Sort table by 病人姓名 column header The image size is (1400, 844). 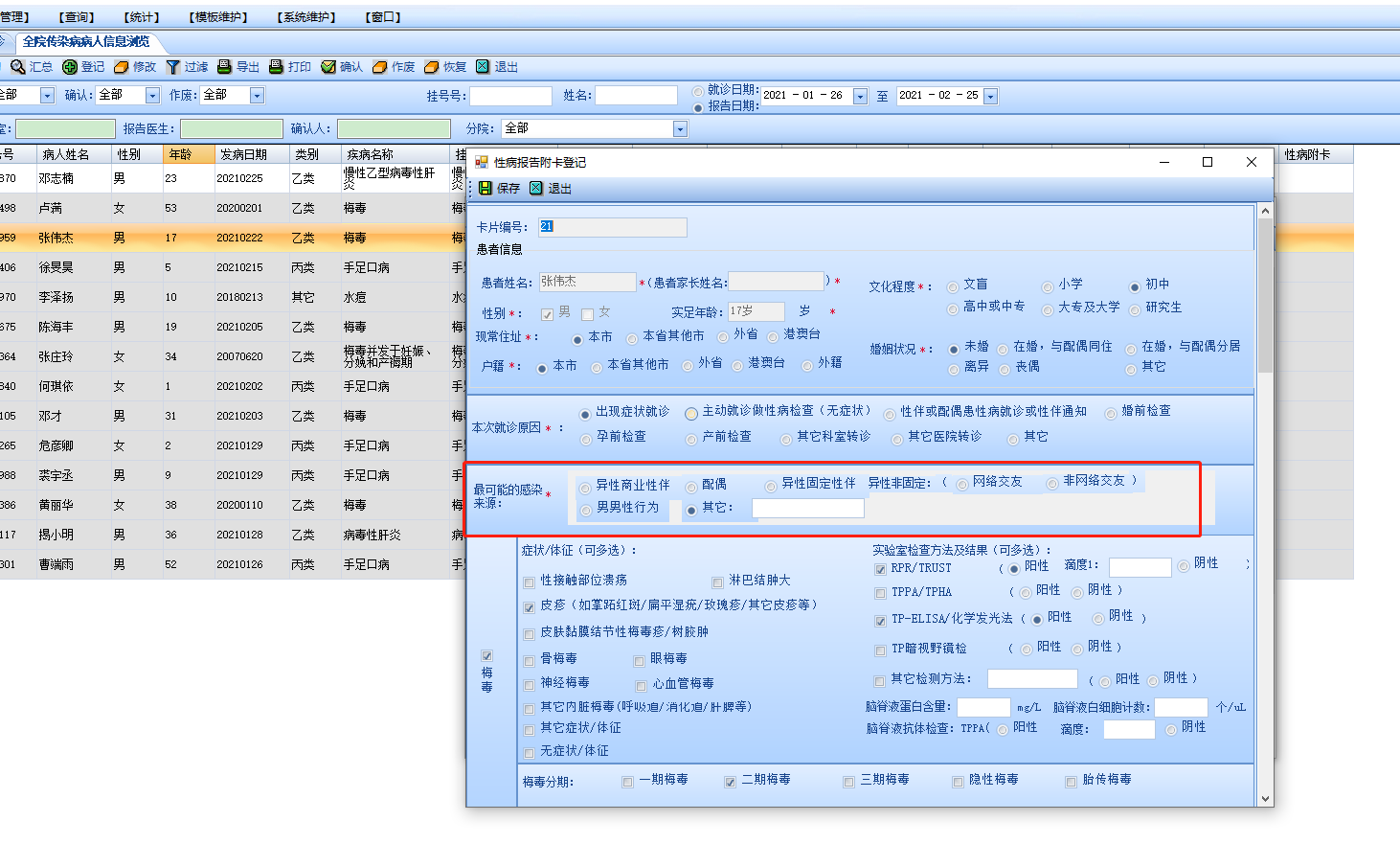[73, 155]
